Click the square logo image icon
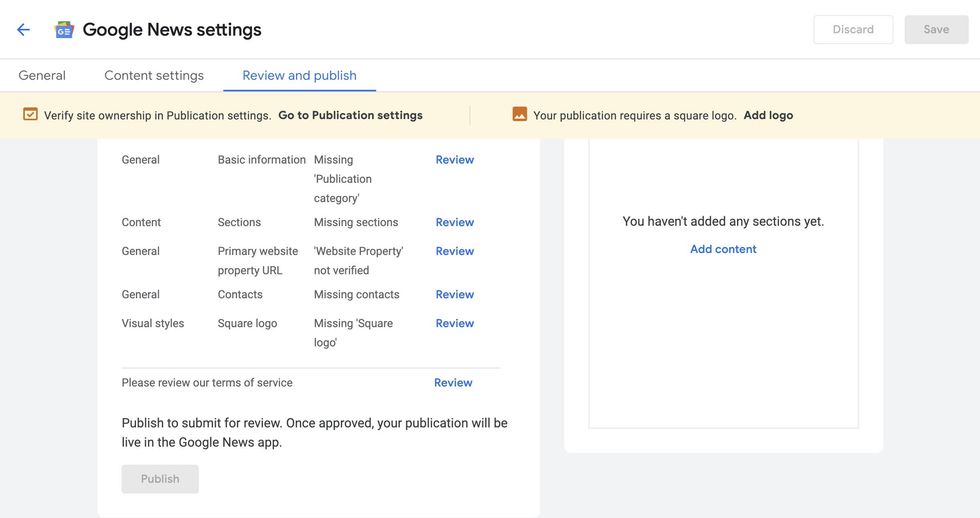 click(x=519, y=115)
